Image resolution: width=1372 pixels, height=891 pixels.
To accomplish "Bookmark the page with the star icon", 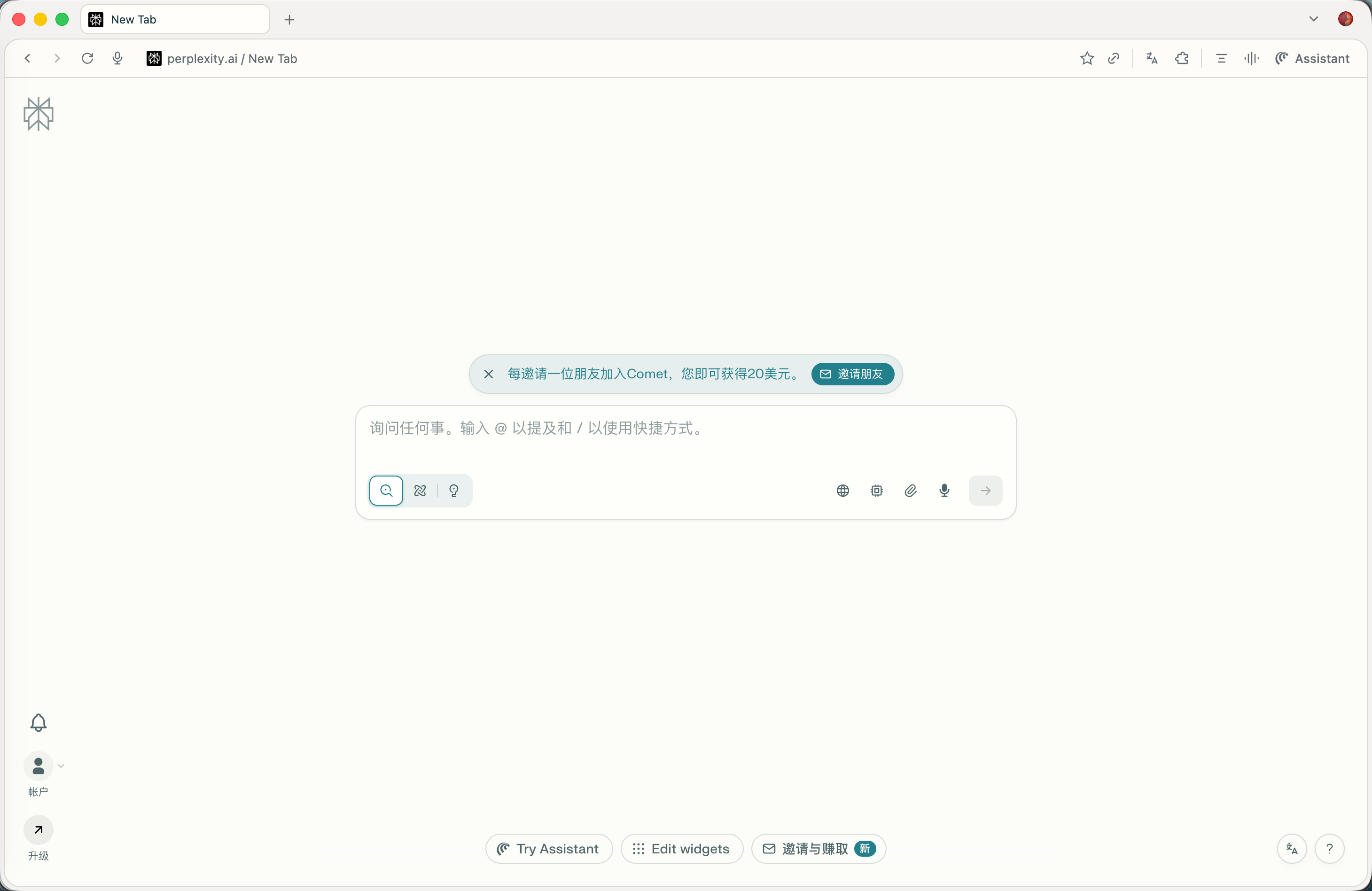I will tap(1087, 58).
